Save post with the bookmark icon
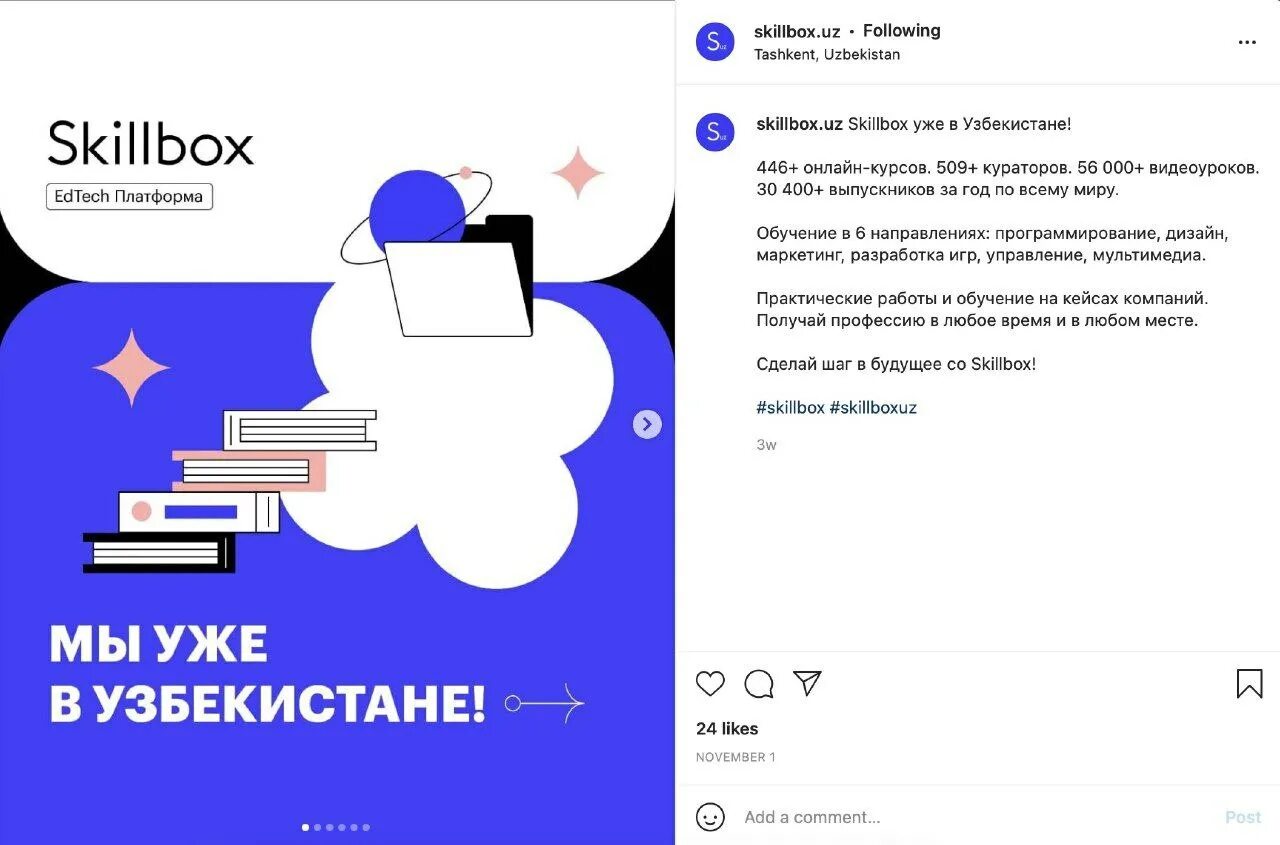The image size is (1280, 845). coord(1249,683)
